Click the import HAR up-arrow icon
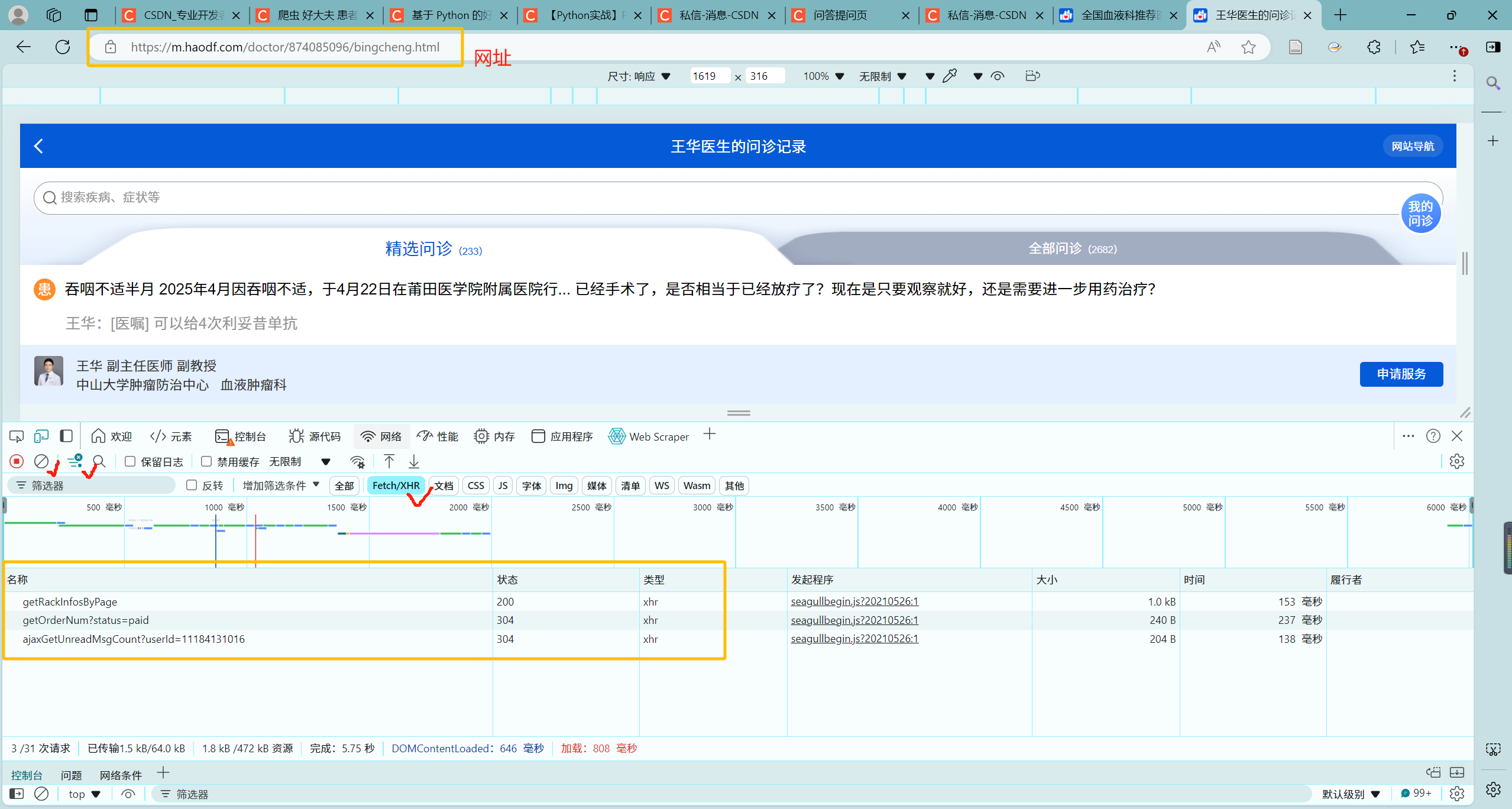 pos(389,461)
